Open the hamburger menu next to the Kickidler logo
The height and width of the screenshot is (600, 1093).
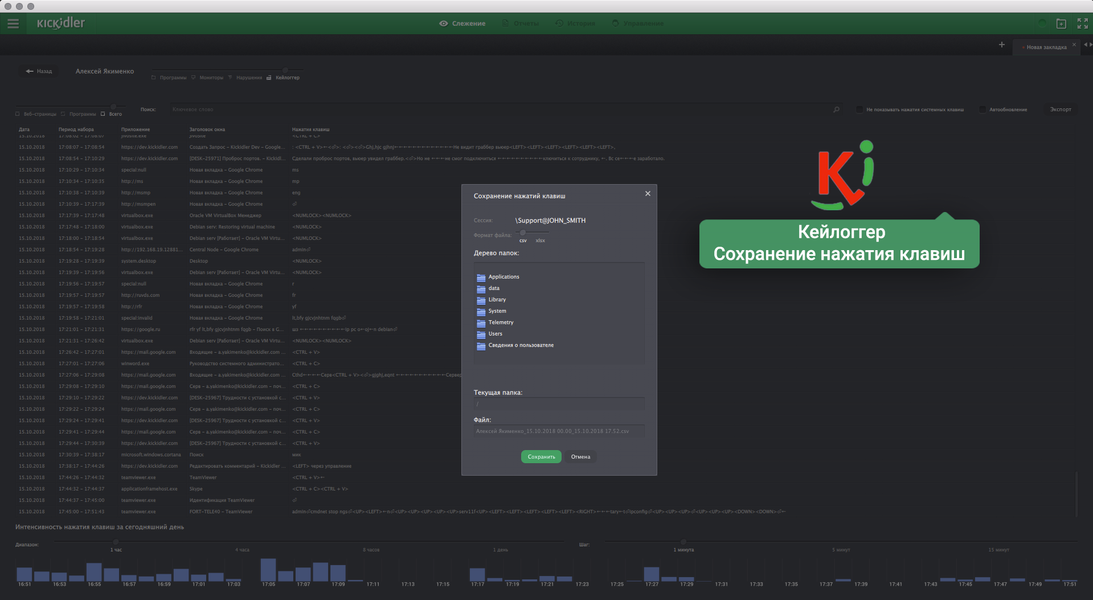[13, 24]
